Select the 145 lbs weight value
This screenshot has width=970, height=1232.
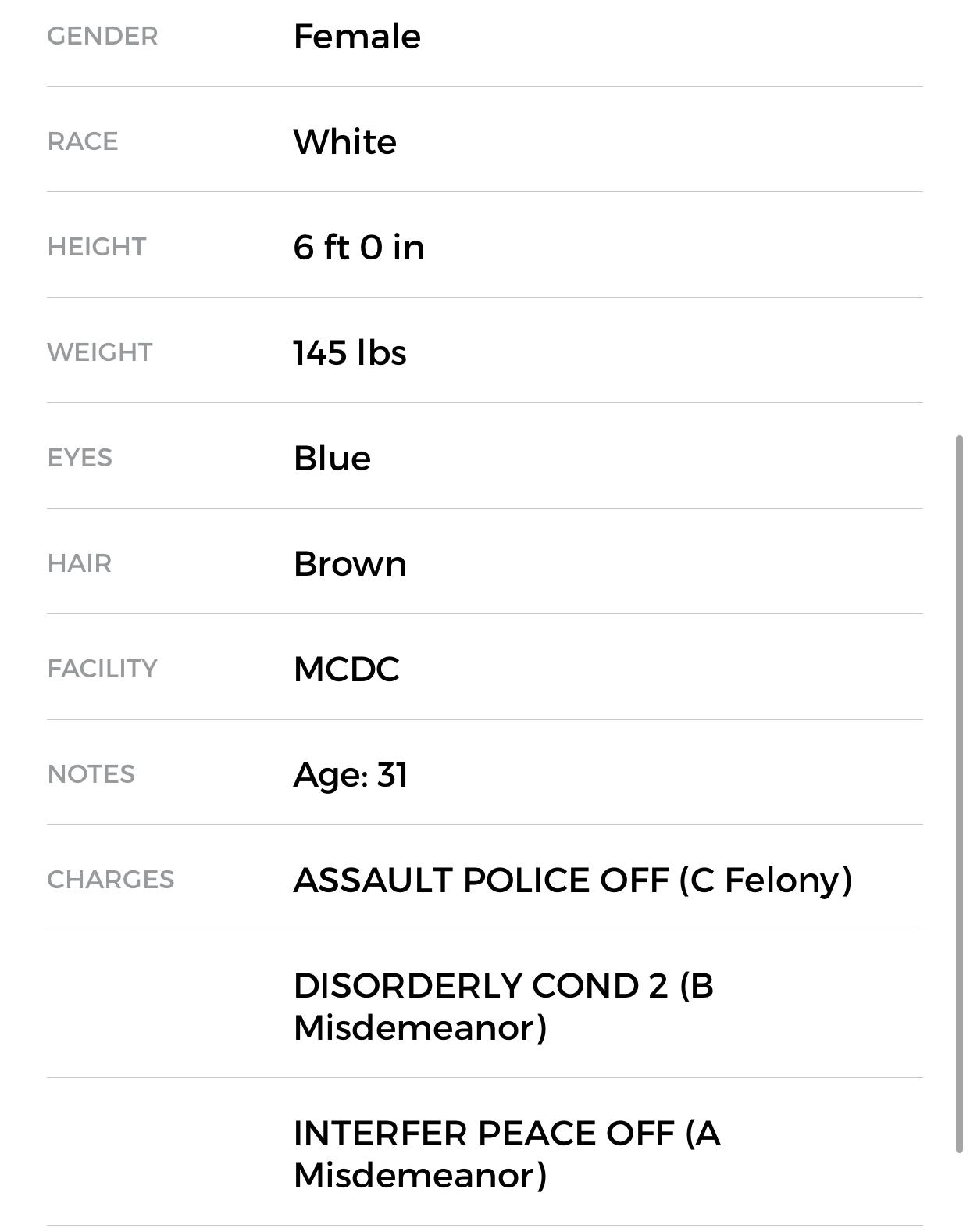pos(349,353)
